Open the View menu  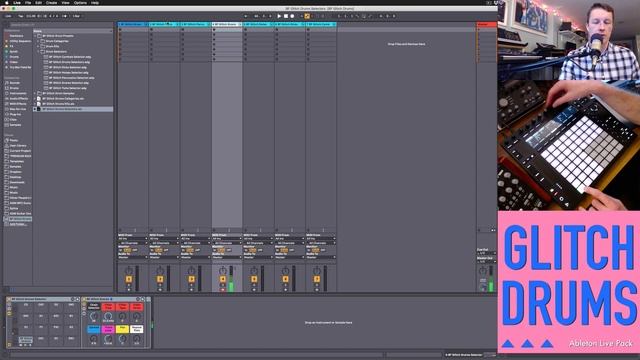tap(65, 2)
